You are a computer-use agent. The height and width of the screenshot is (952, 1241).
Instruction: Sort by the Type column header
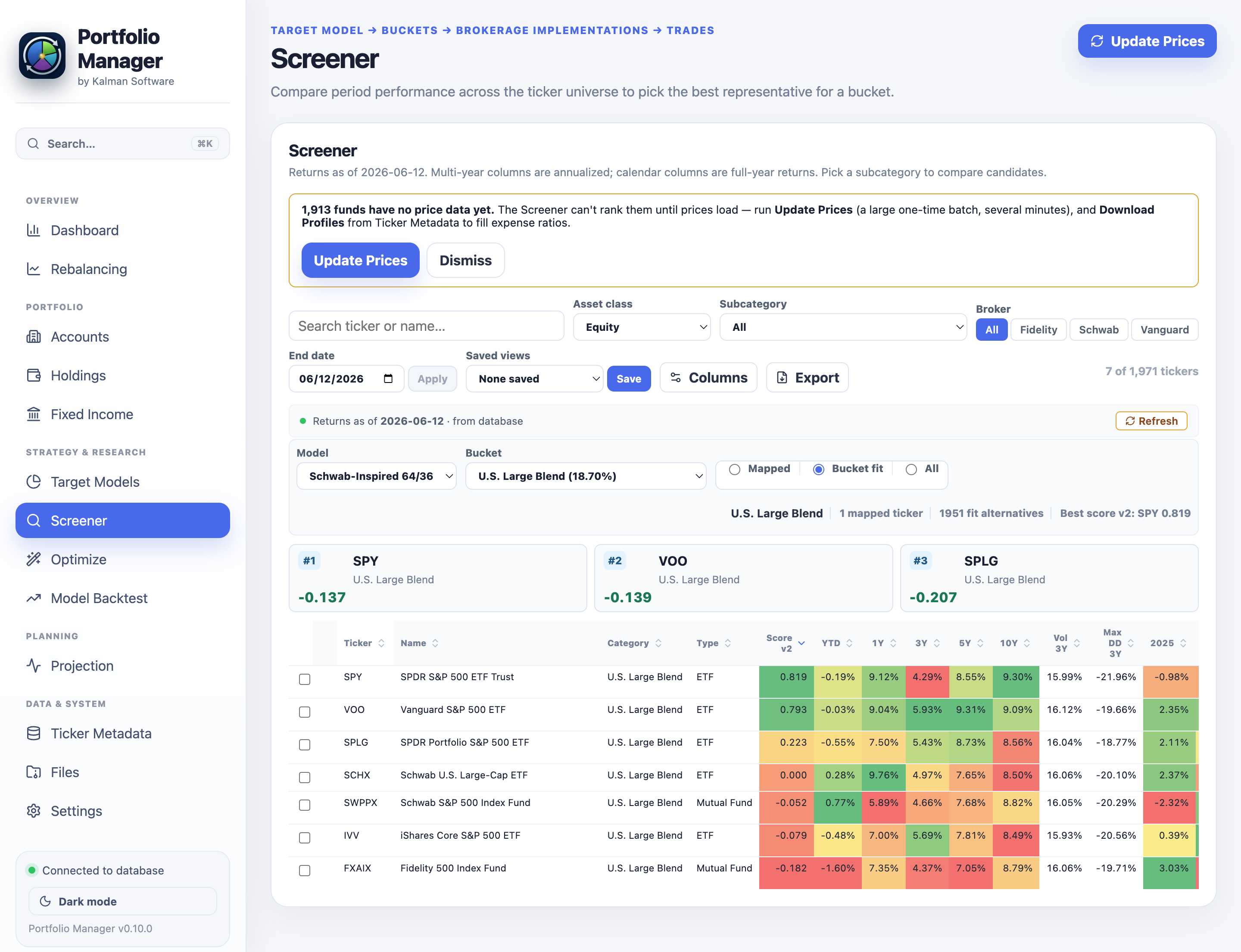714,643
